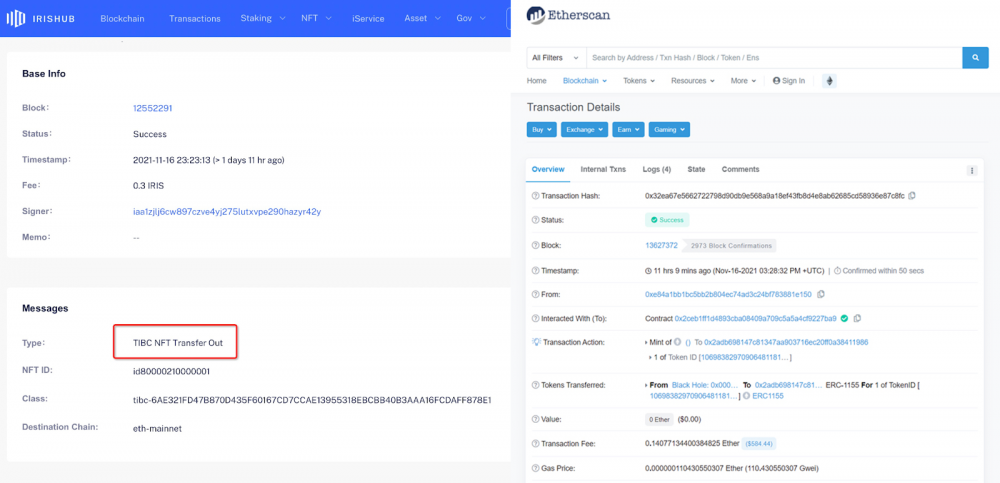Open the NFT menu in IRISHUB
The width and height of the screenshot is (1000, 483).
coord(316,19)
